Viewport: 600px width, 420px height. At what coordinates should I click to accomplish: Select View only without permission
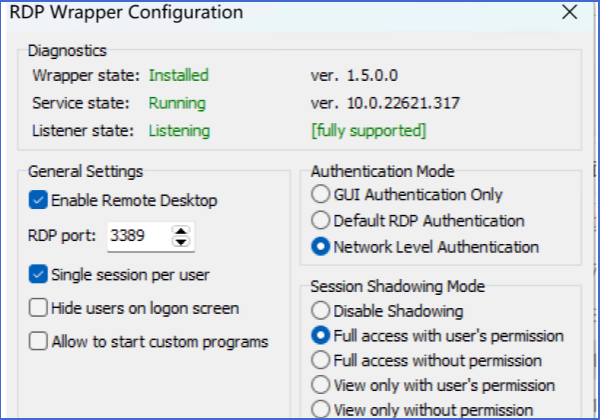tap(321, 408)
